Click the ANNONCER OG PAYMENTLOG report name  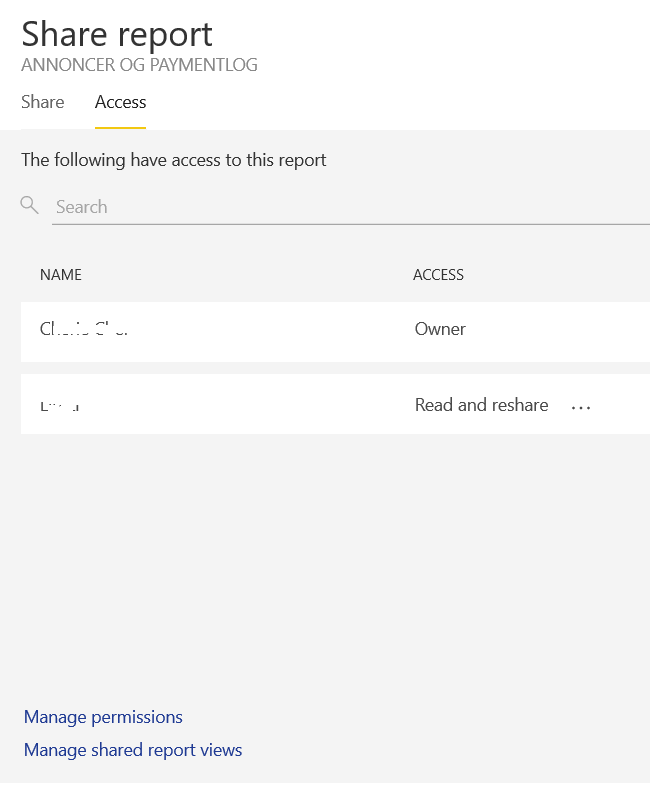pos(139,65)
